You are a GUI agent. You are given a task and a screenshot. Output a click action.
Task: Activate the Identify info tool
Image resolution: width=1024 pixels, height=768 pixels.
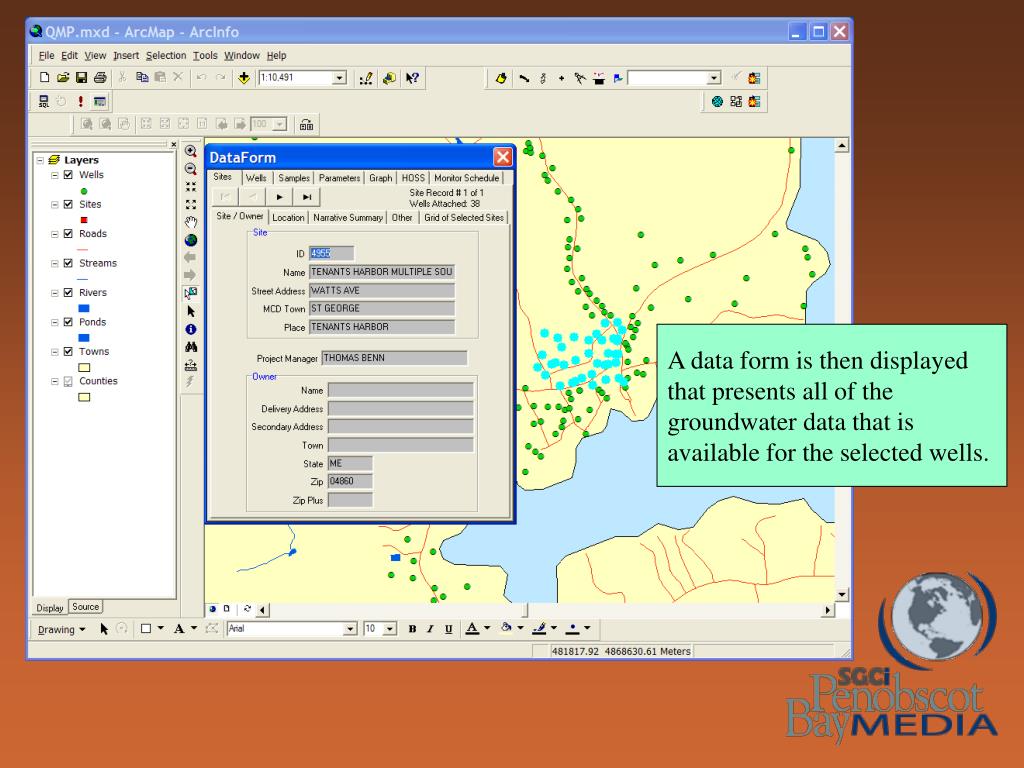tap(191, 329)
